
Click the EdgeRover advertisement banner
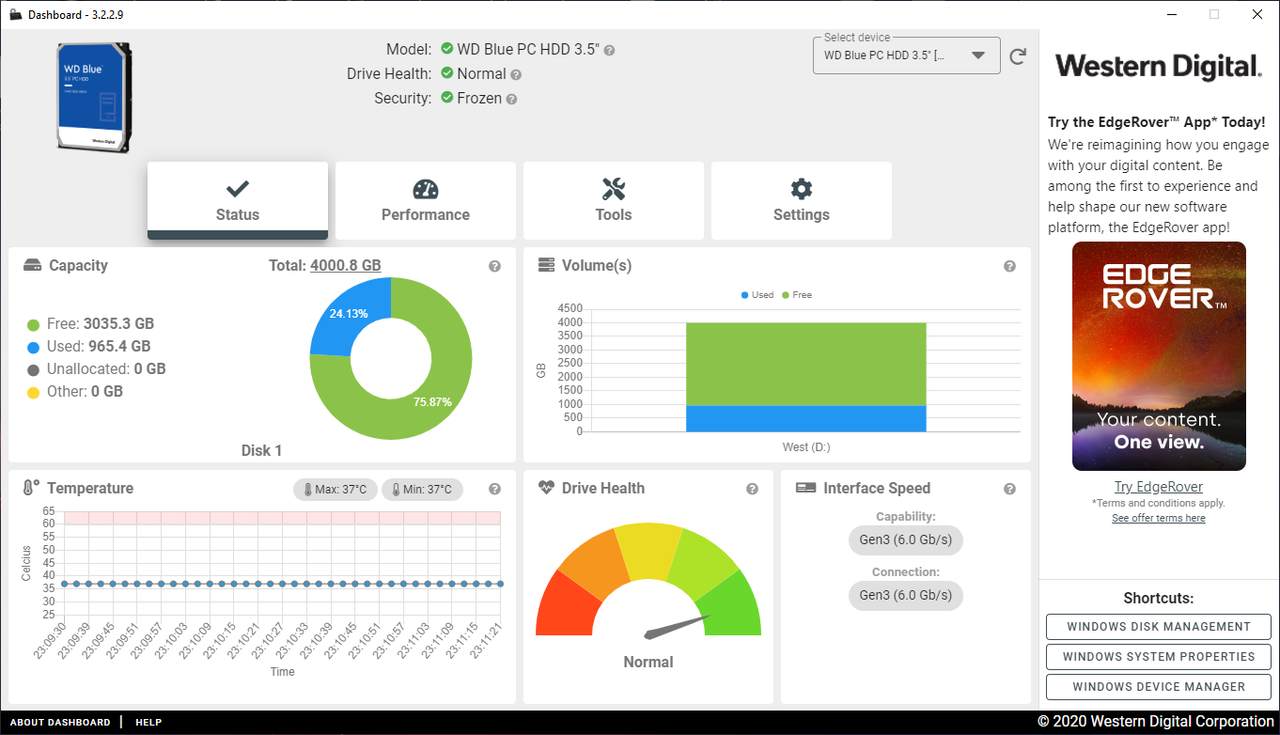pyautogui.click(x=1159, y=356)
